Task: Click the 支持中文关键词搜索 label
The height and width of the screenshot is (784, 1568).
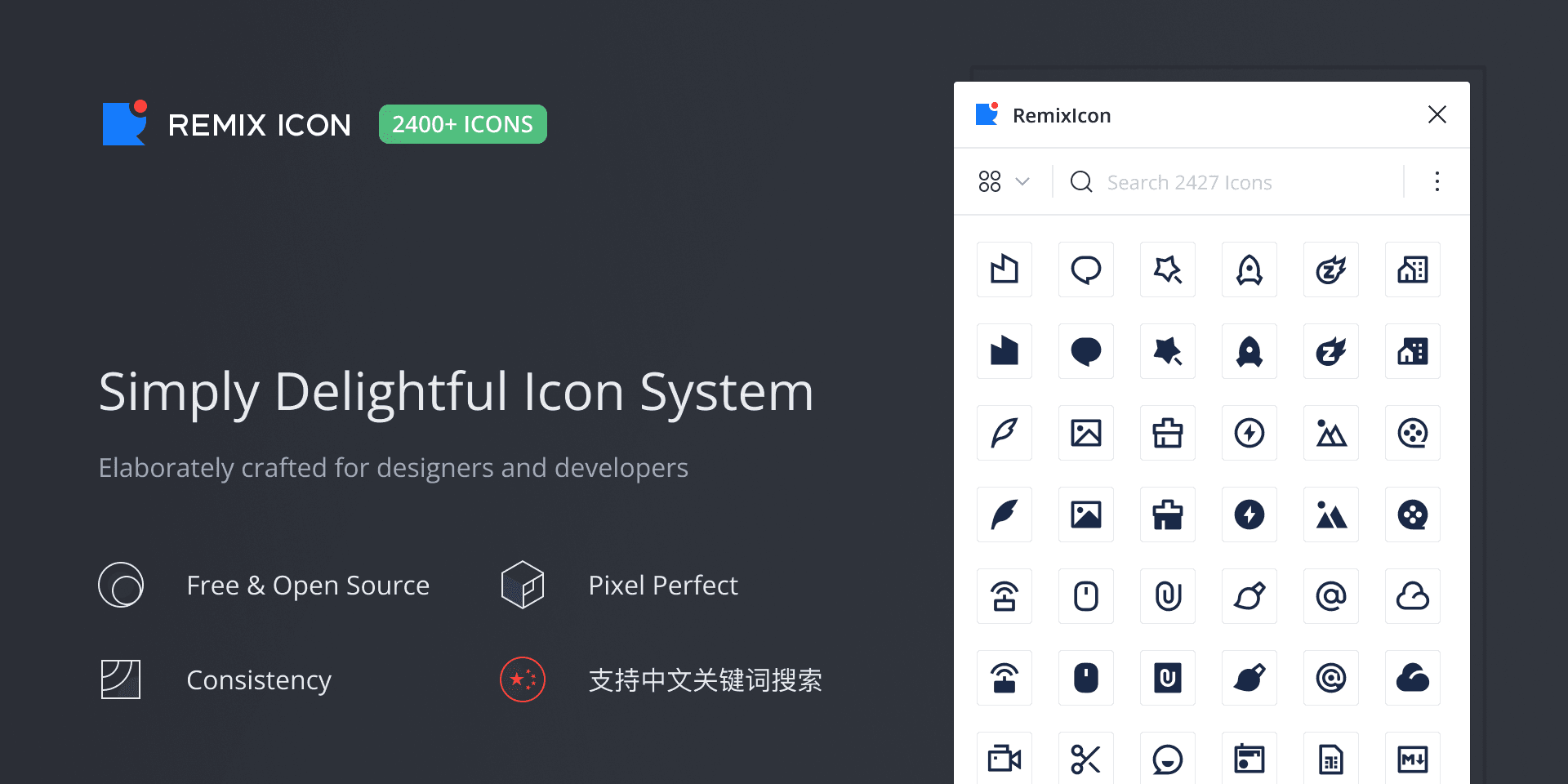Action: tap(706, 680)
